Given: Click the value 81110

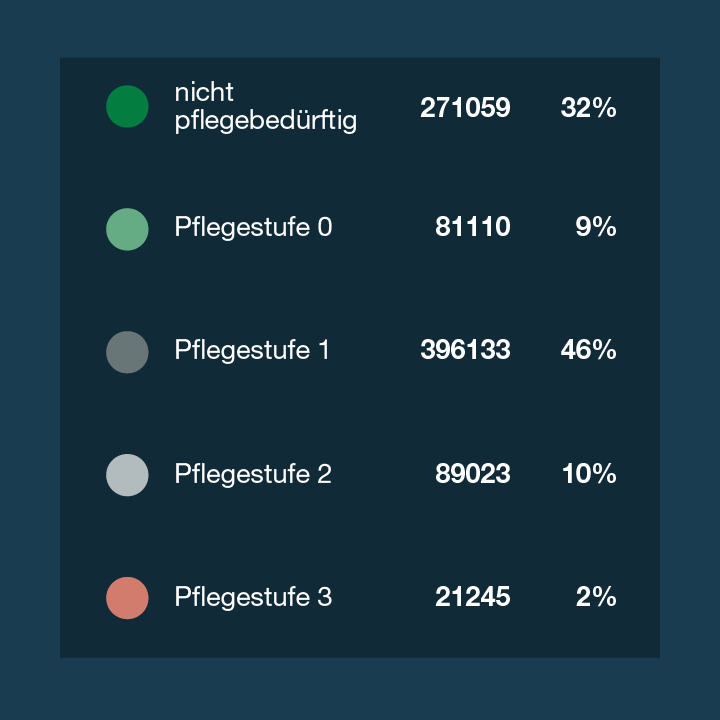Looking at the screenshot, I should 472,226.
